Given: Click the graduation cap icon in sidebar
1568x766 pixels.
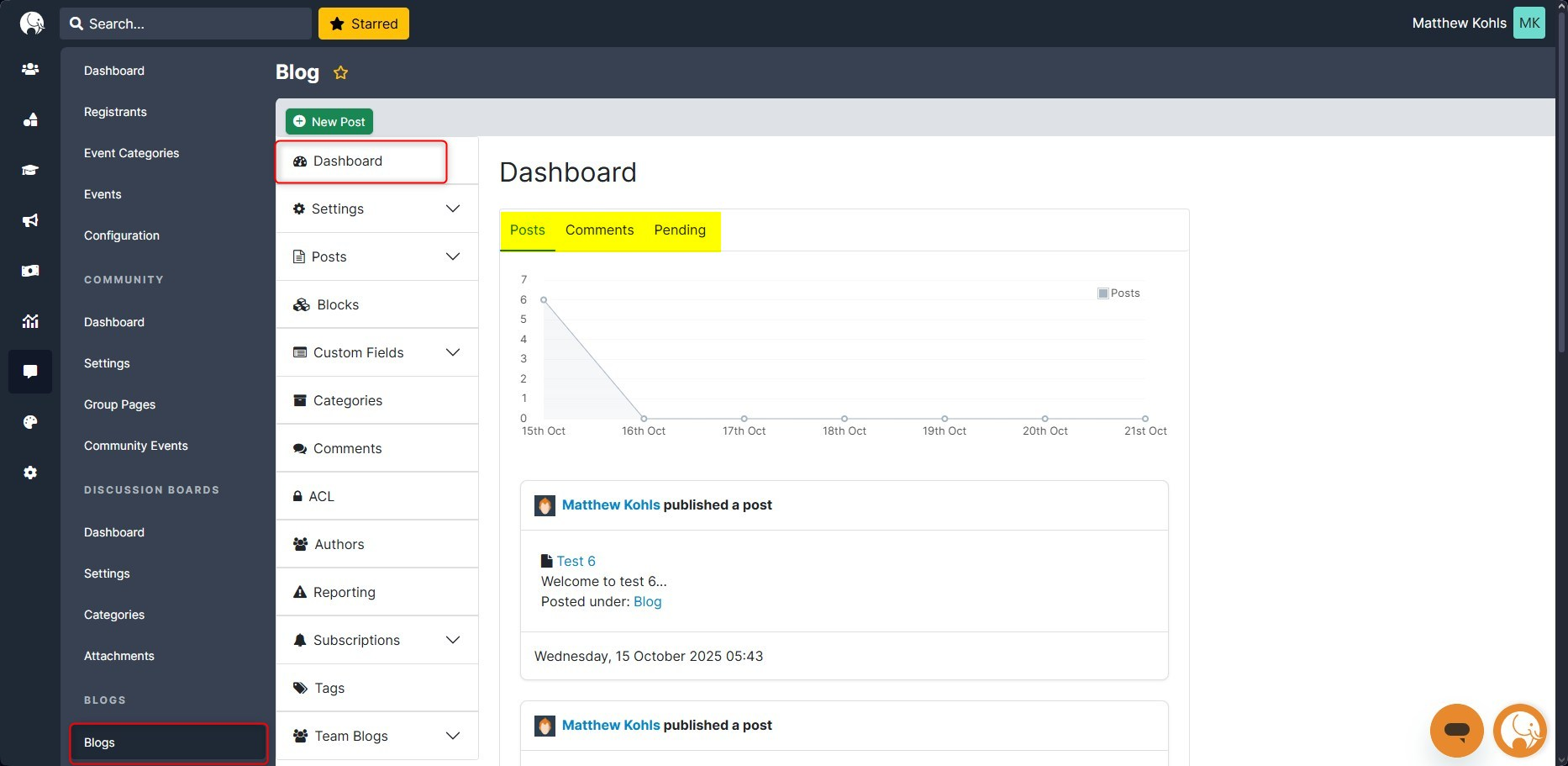Looking at the screenshot, I should pyautogui.click(x=30, y=170).
